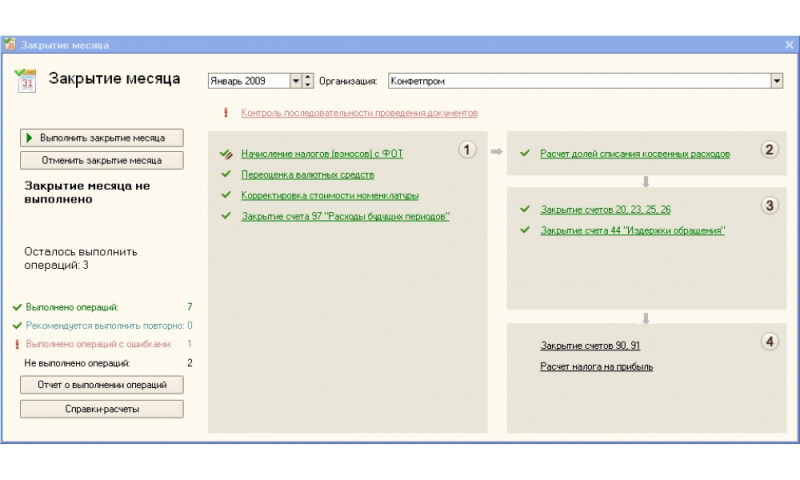
Task: Open Отчет о выполнении операций
Action: [102, 385]
